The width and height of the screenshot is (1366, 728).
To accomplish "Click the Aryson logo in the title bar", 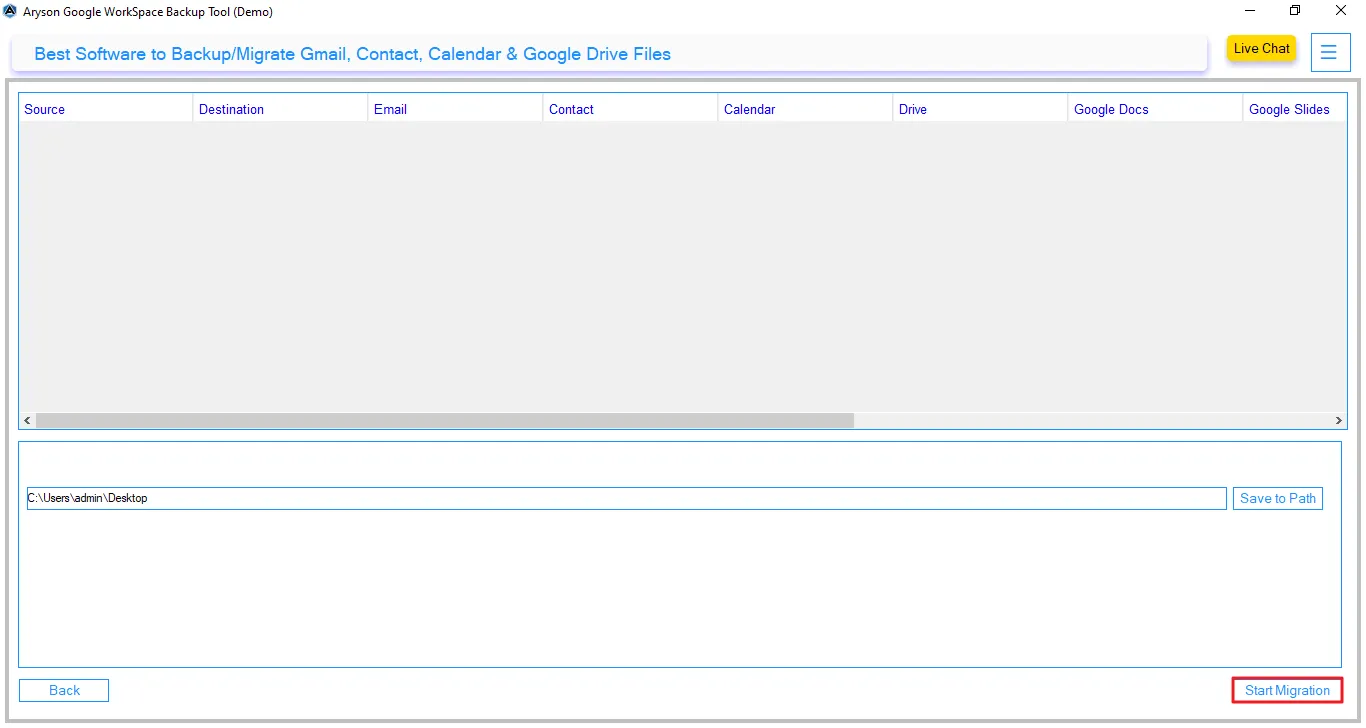I will pos(11,11).
